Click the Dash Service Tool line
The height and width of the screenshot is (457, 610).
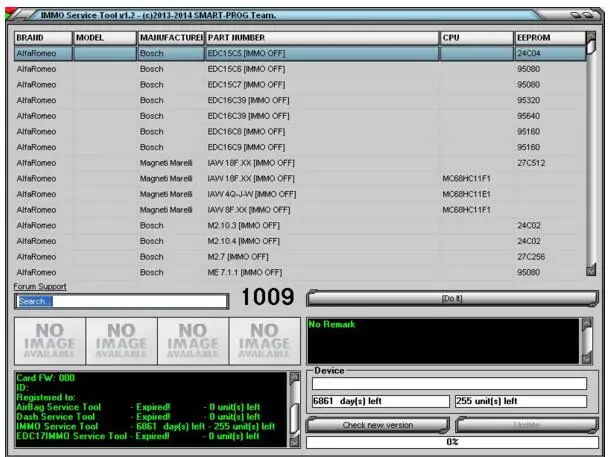click(138, 417)
